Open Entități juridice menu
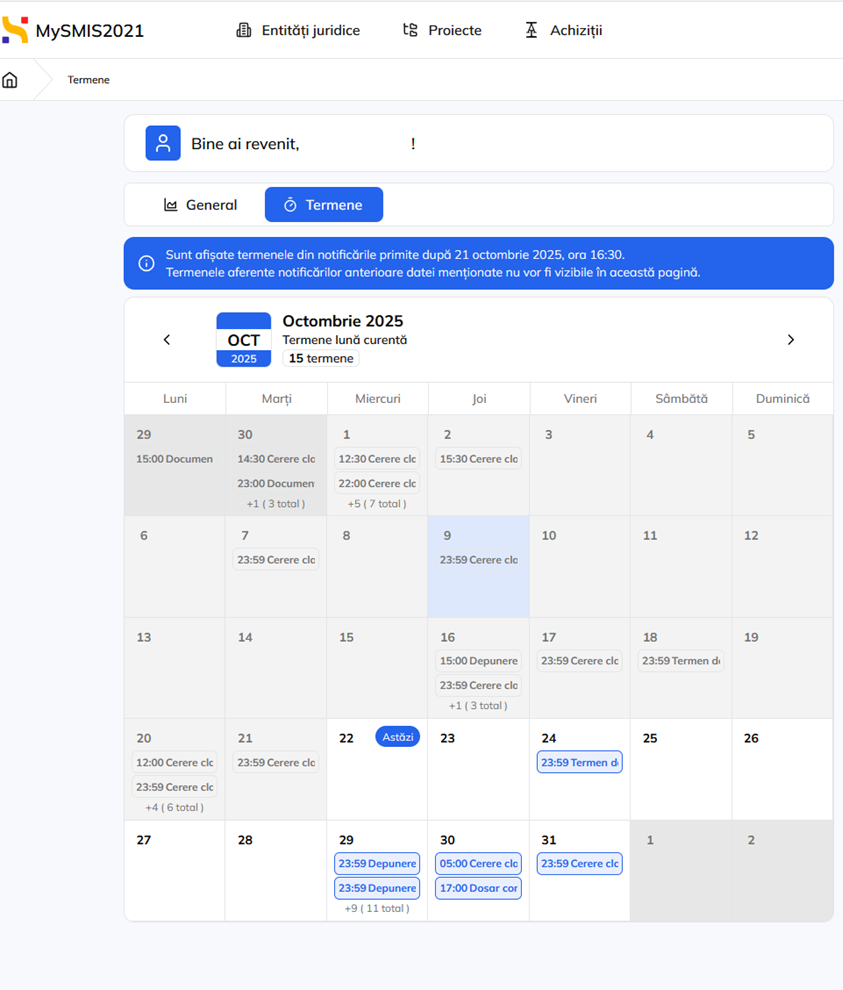Screen dimensions: 843x990 point(298,30)
